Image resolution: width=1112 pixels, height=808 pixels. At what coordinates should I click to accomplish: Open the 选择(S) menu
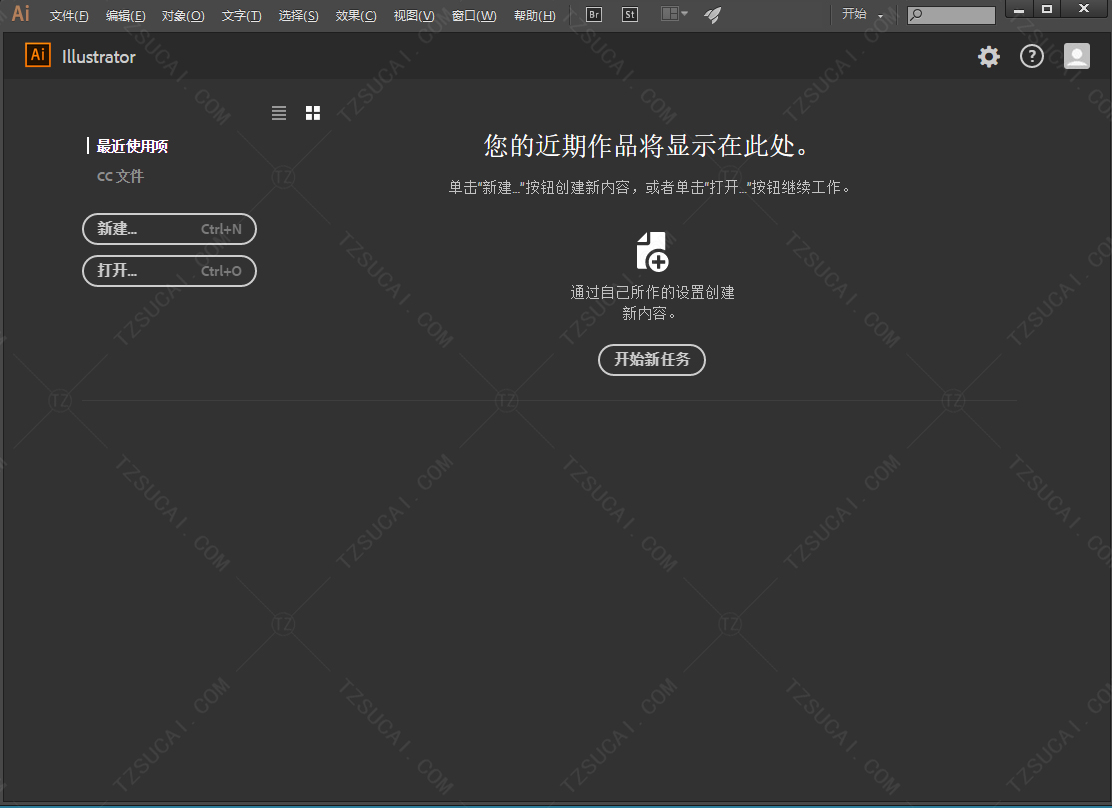pyautogui.click(x=299, y=16)
